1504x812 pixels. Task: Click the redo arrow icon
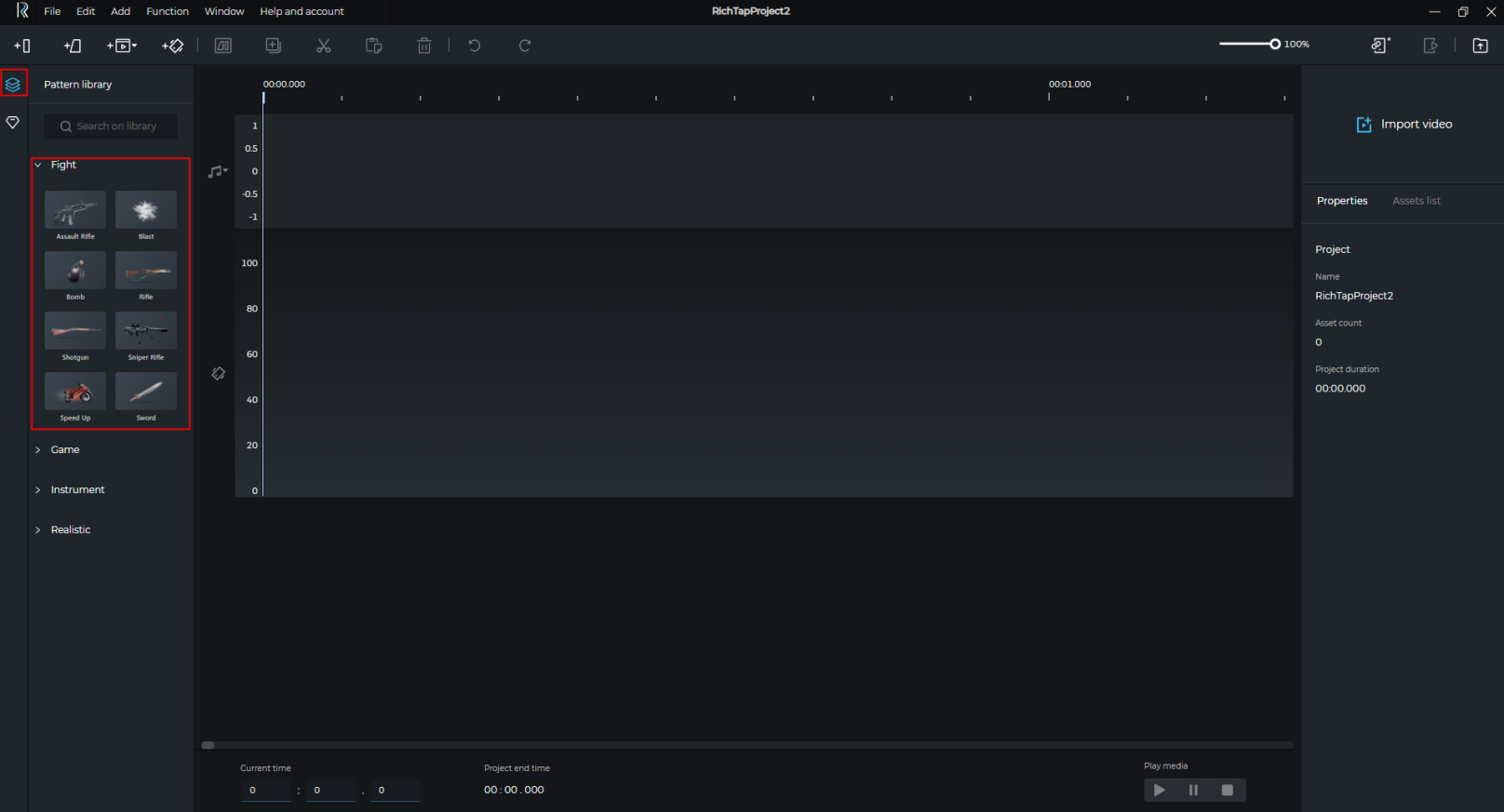[525, 46]
